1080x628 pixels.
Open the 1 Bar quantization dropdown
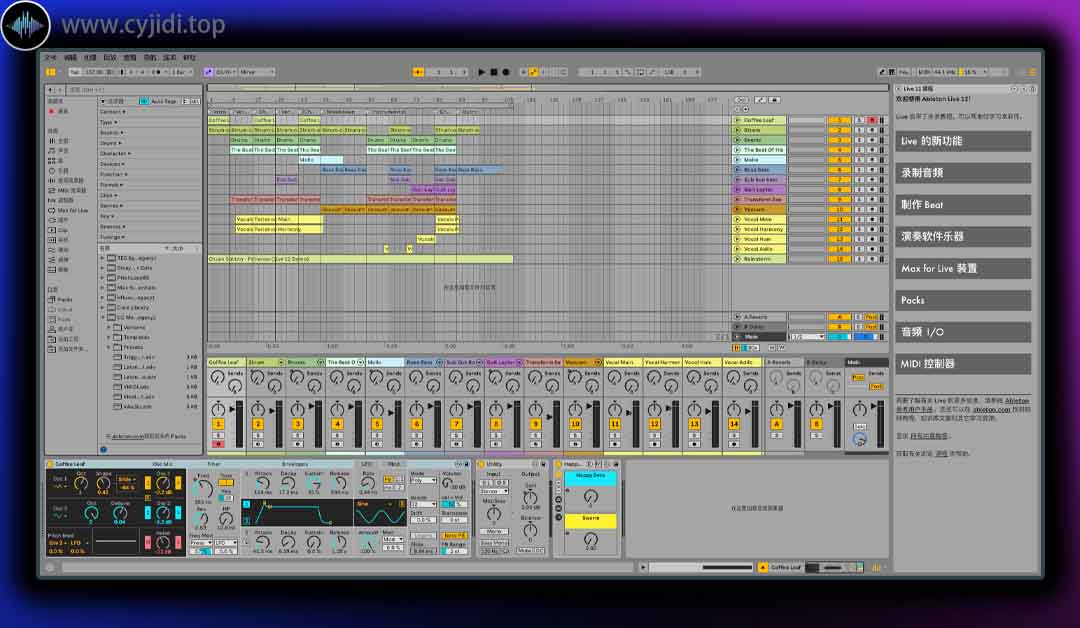click(x=182, y=72)
